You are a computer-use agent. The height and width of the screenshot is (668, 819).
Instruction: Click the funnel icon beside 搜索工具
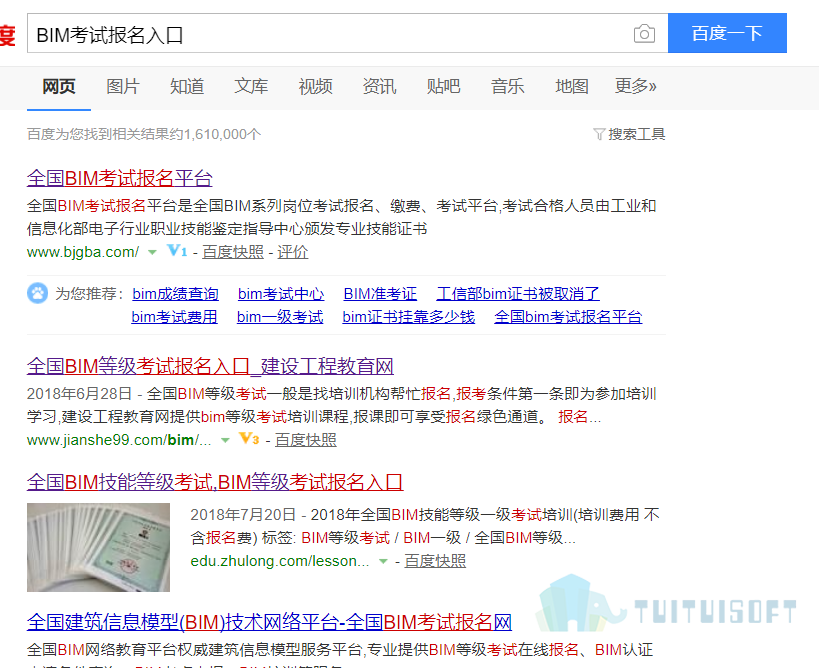[599, 134]
